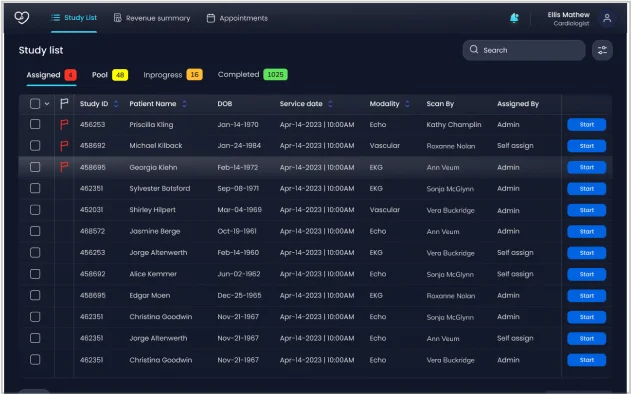
Task: Sort by Study ID arrows
Action: click(x=116, y=104)
